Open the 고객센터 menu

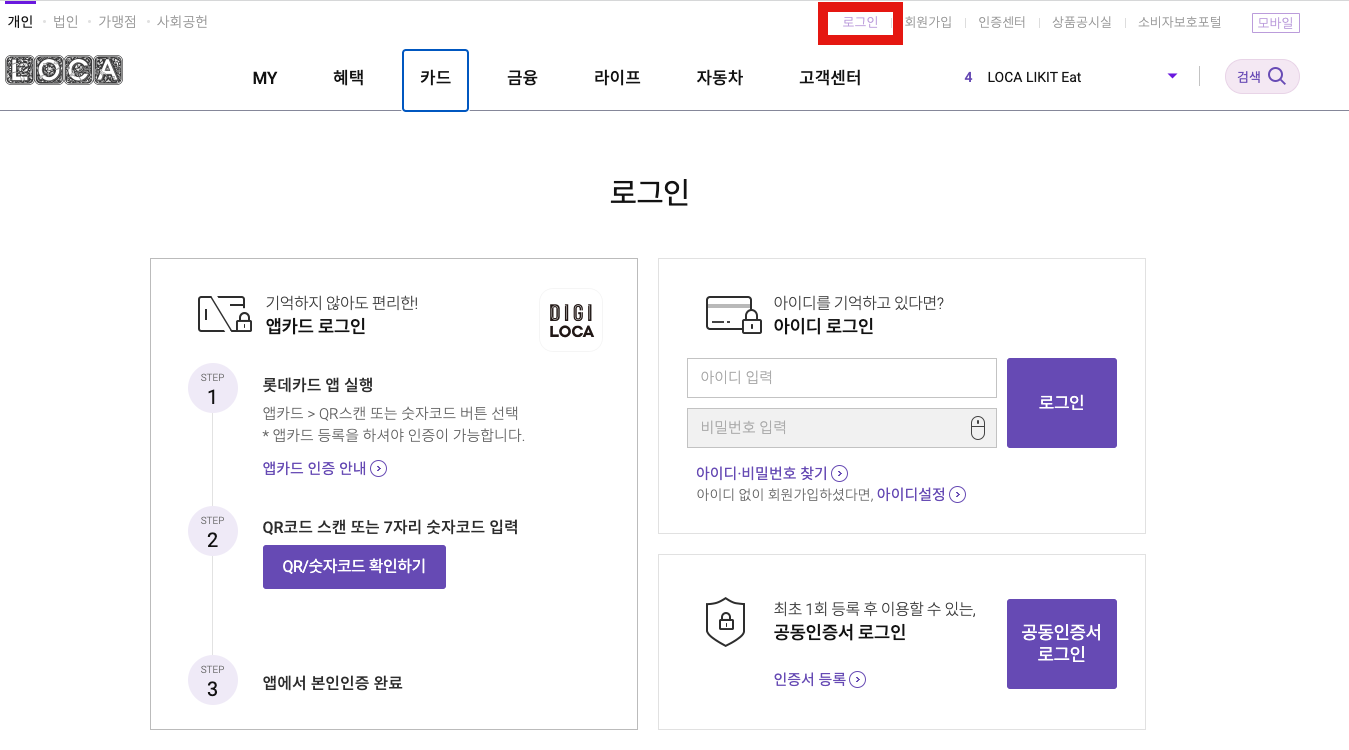(830, 77)
